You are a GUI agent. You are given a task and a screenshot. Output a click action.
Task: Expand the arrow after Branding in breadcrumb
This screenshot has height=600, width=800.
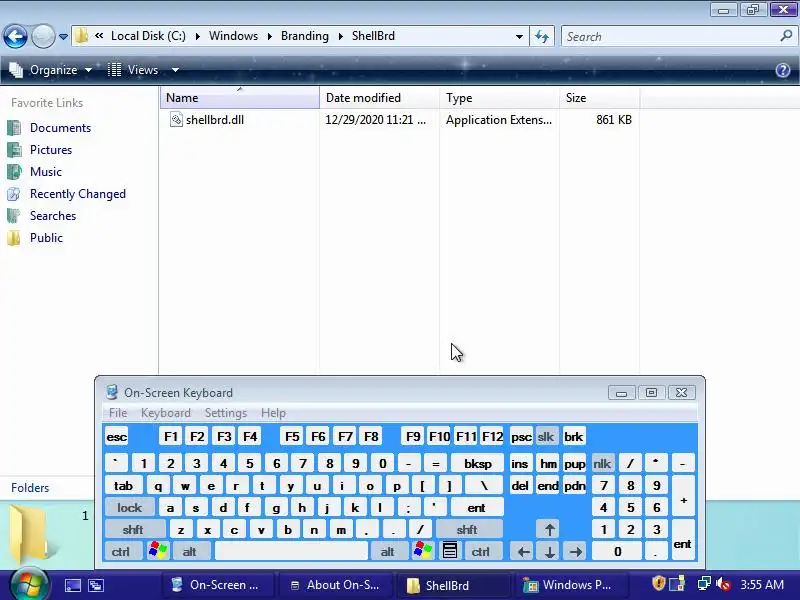pos(340,36)
